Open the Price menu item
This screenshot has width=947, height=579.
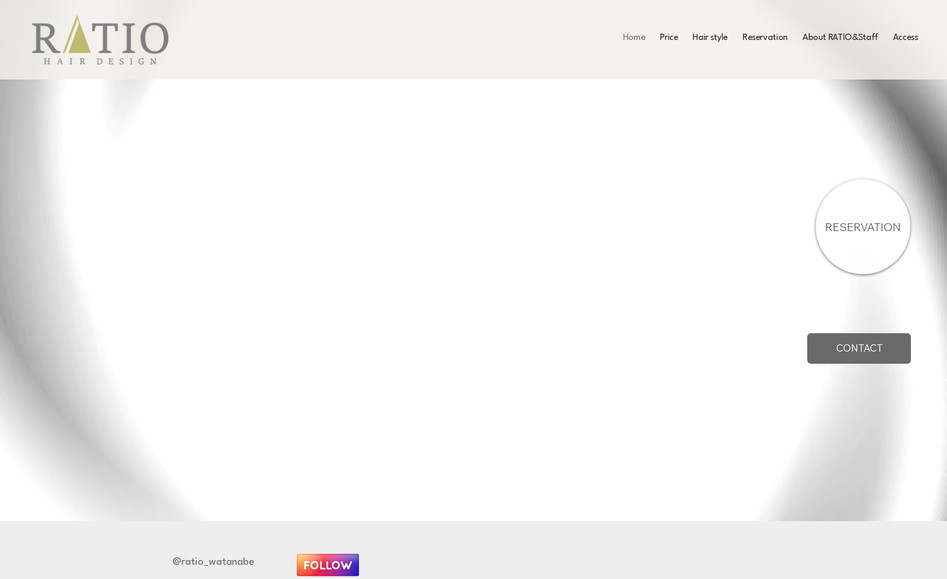(668, 38)
